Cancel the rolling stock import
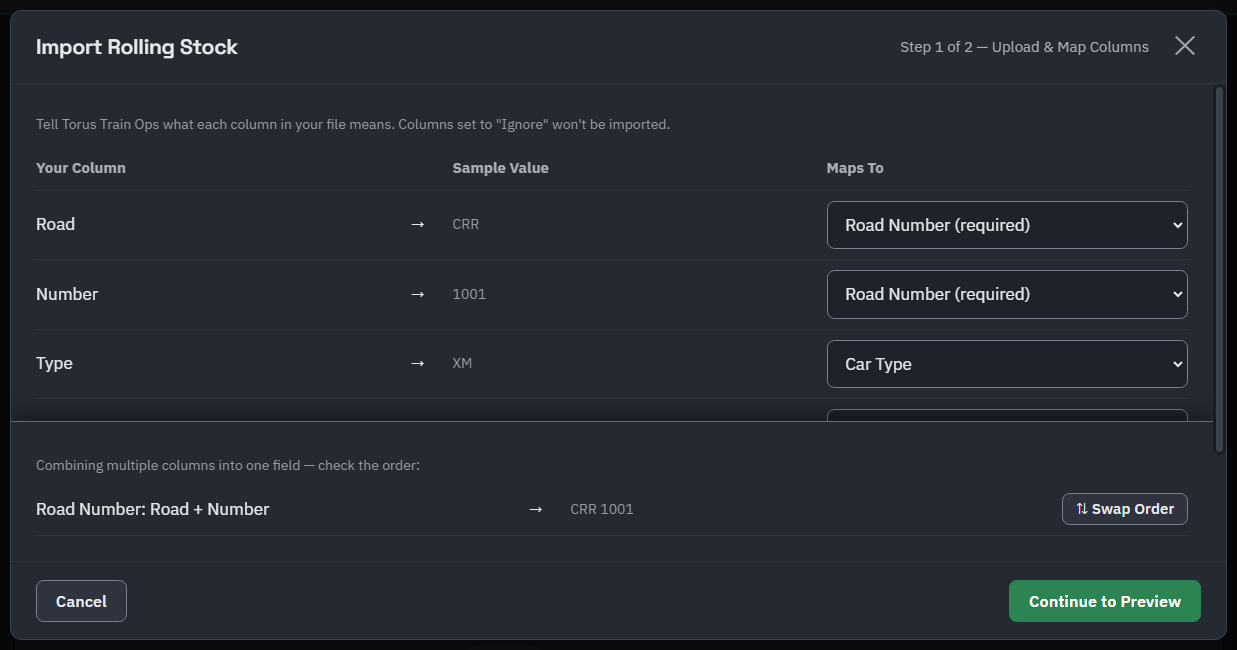Image resolution: width=1237 pixels, height=650 pixels. [81, 601]
